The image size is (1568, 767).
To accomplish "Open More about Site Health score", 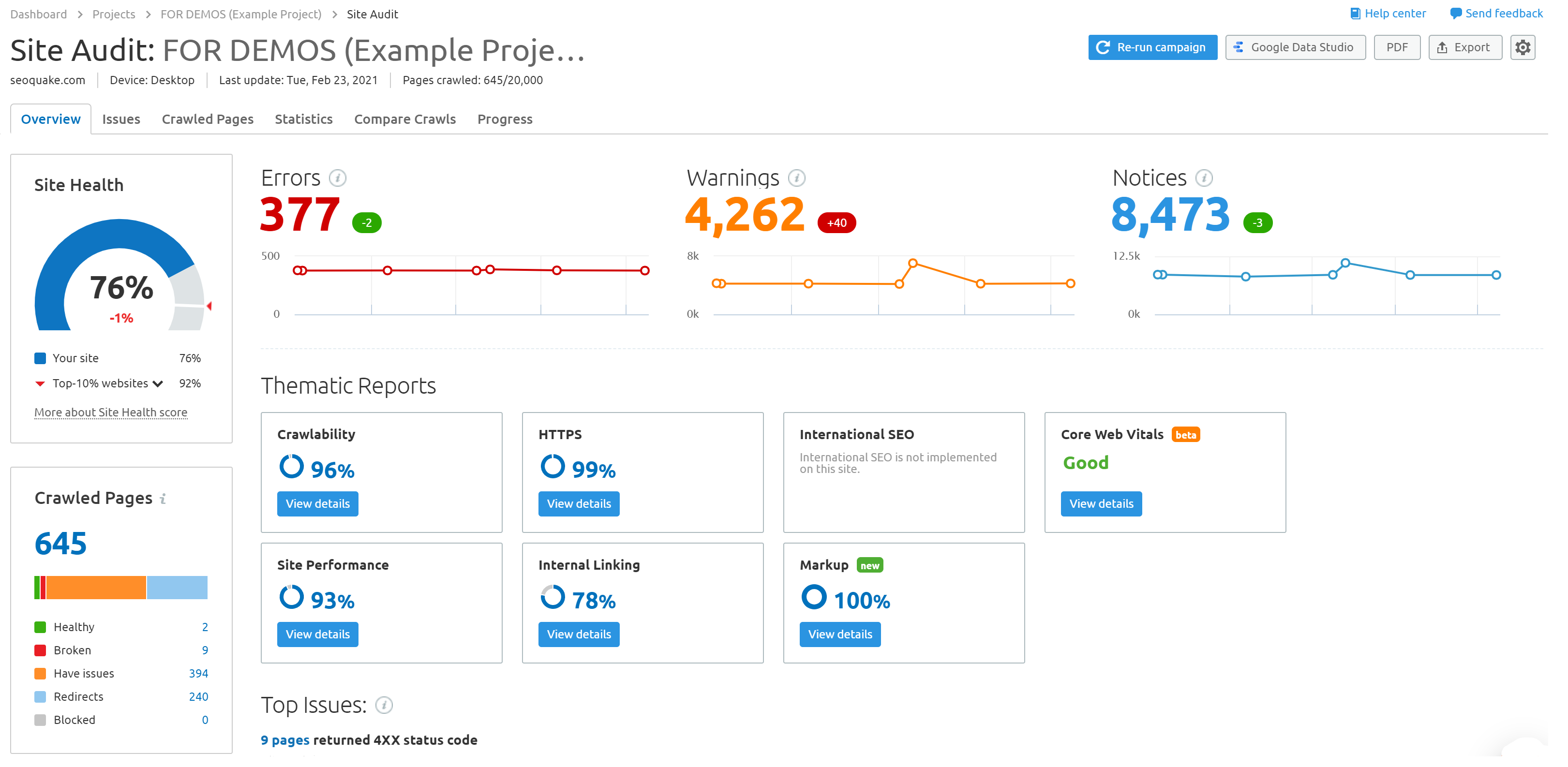I will (110, 412).
